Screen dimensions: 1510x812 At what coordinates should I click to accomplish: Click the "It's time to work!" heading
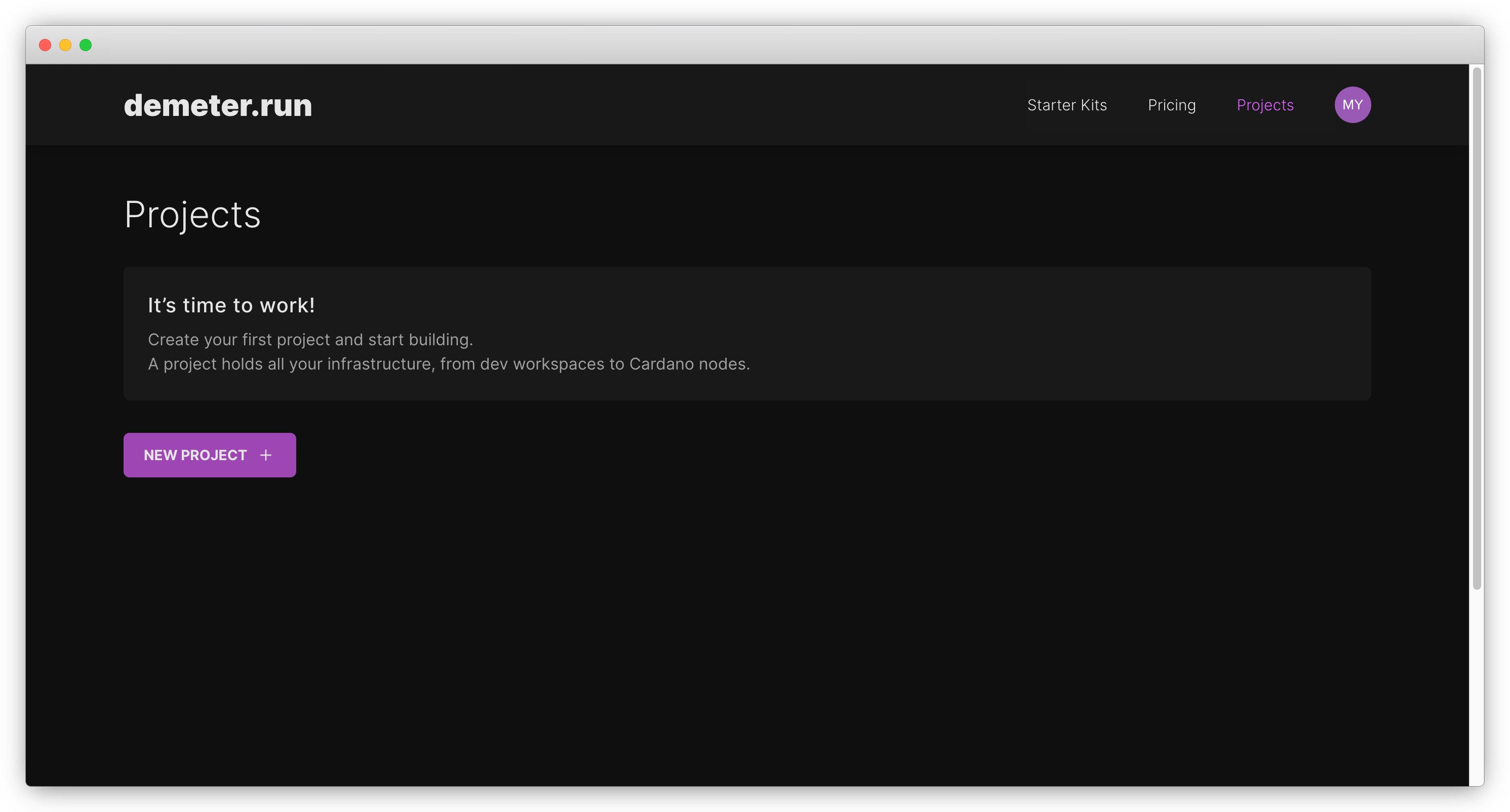(x=231, y=305)
